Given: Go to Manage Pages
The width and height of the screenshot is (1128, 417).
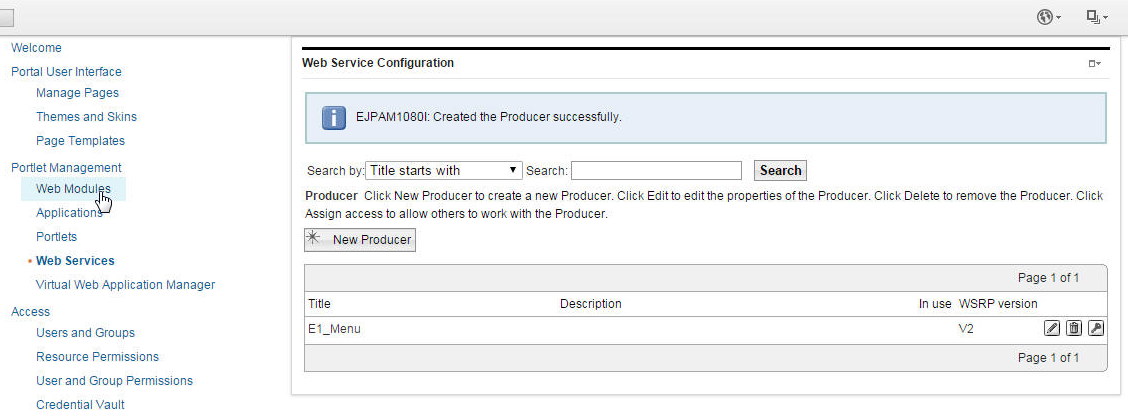Looking at the screenshot, I should pyautogui.click(x=77, y=93).
